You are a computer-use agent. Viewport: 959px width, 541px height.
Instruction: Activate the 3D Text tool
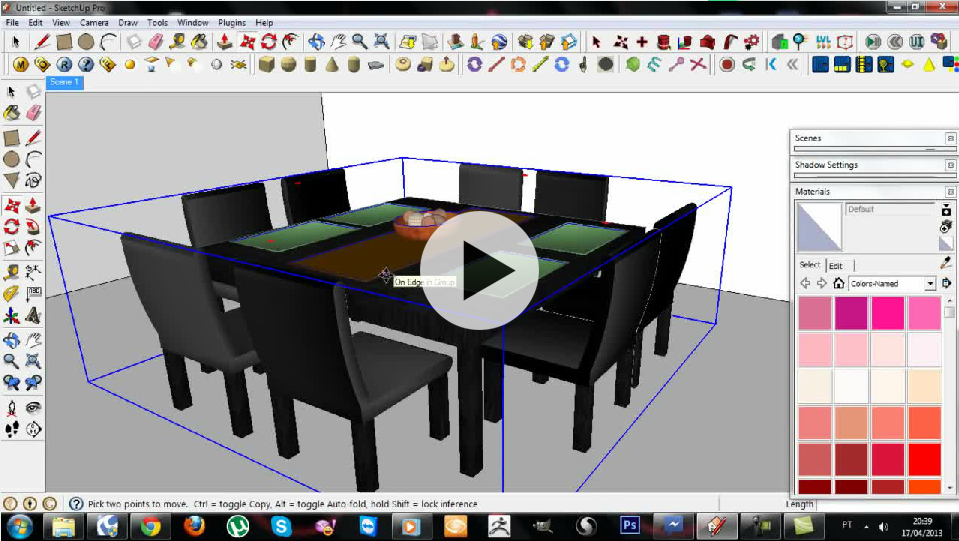[x=33, y=316]
